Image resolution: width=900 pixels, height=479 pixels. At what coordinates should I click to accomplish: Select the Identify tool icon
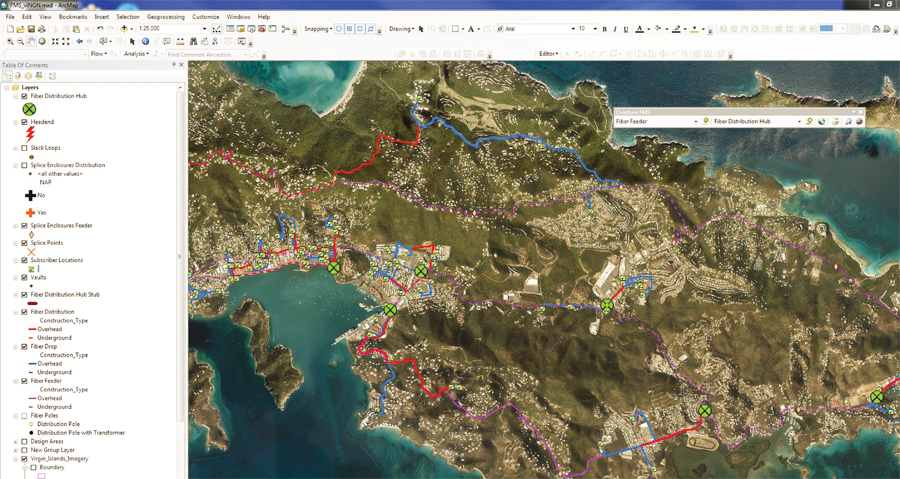(x=146, y=42)
